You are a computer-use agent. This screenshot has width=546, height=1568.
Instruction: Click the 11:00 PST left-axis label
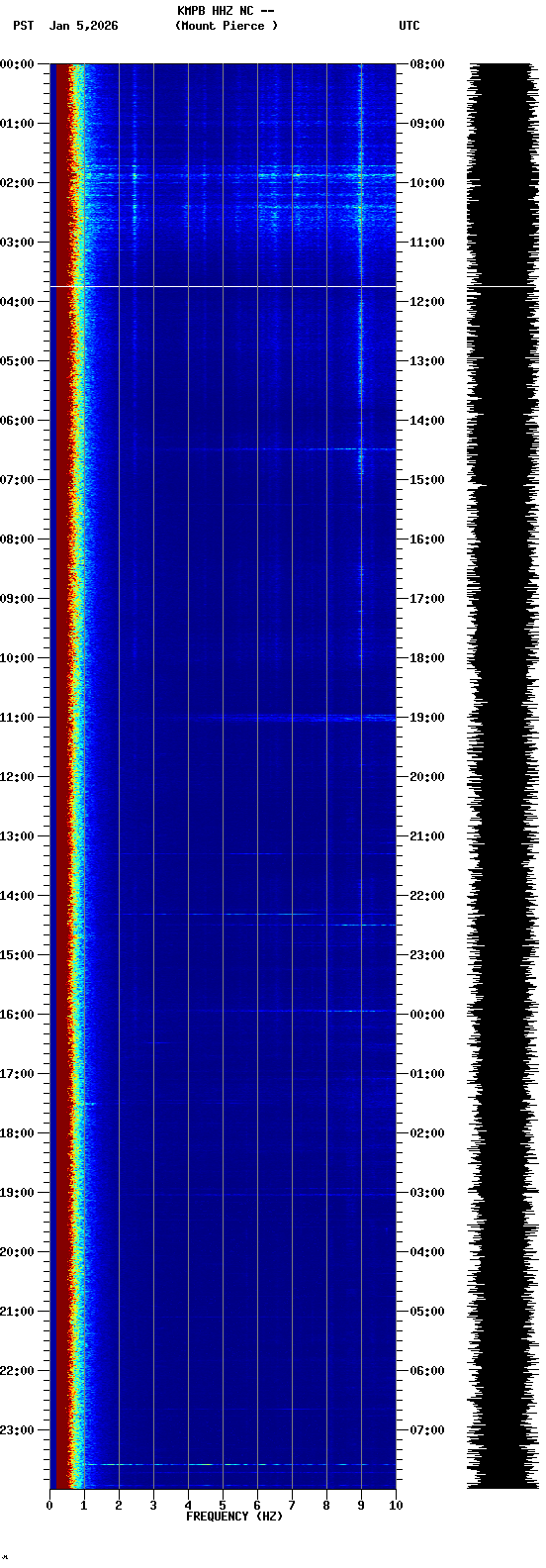tap(18, 718)
